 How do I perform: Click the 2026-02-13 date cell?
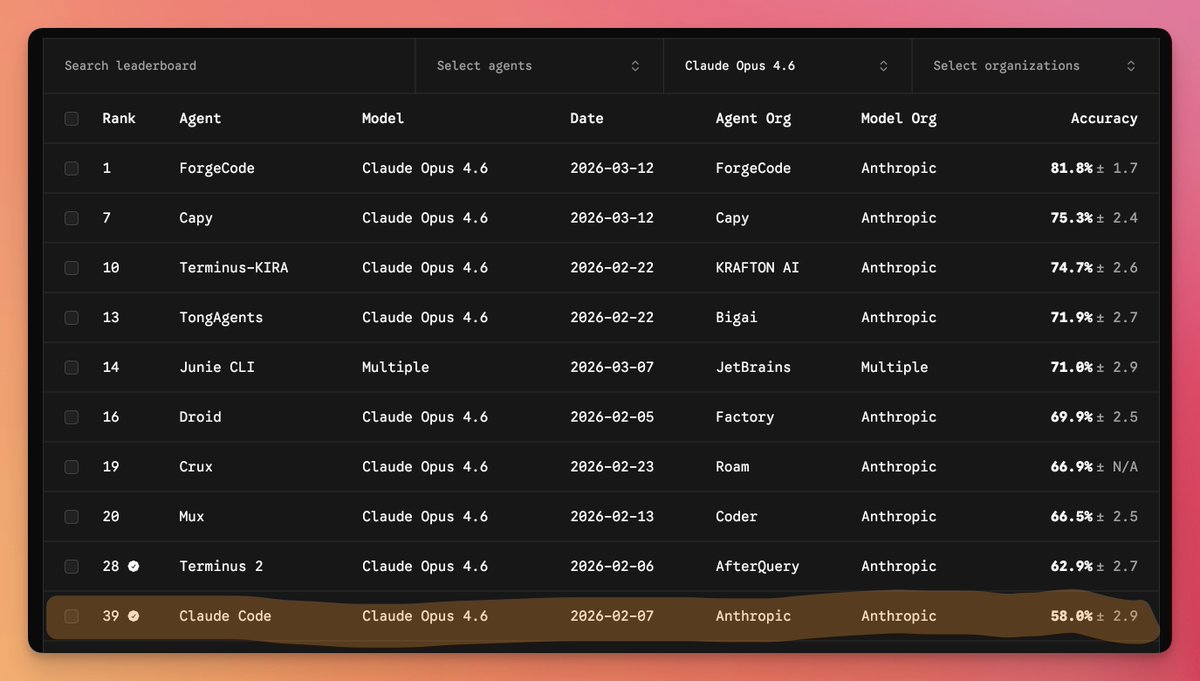[x=612, y=517]
